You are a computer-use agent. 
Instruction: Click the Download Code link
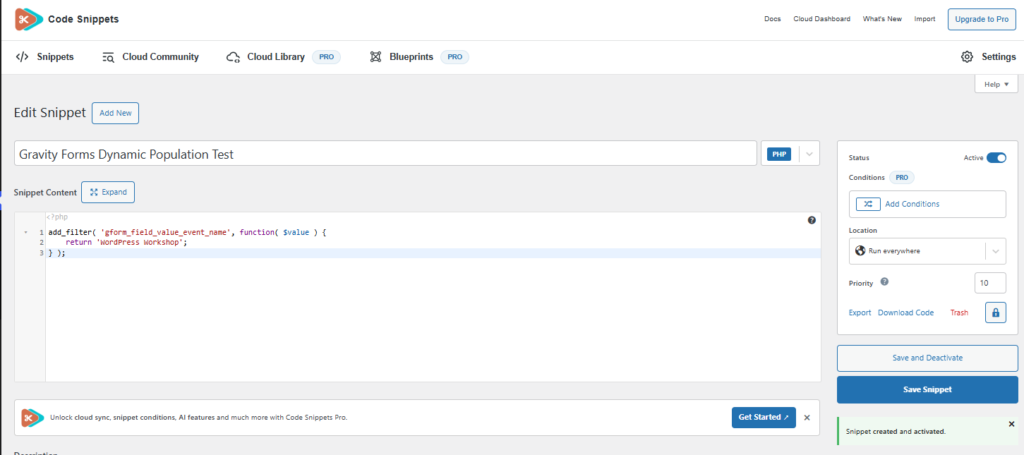click(905, 313)
